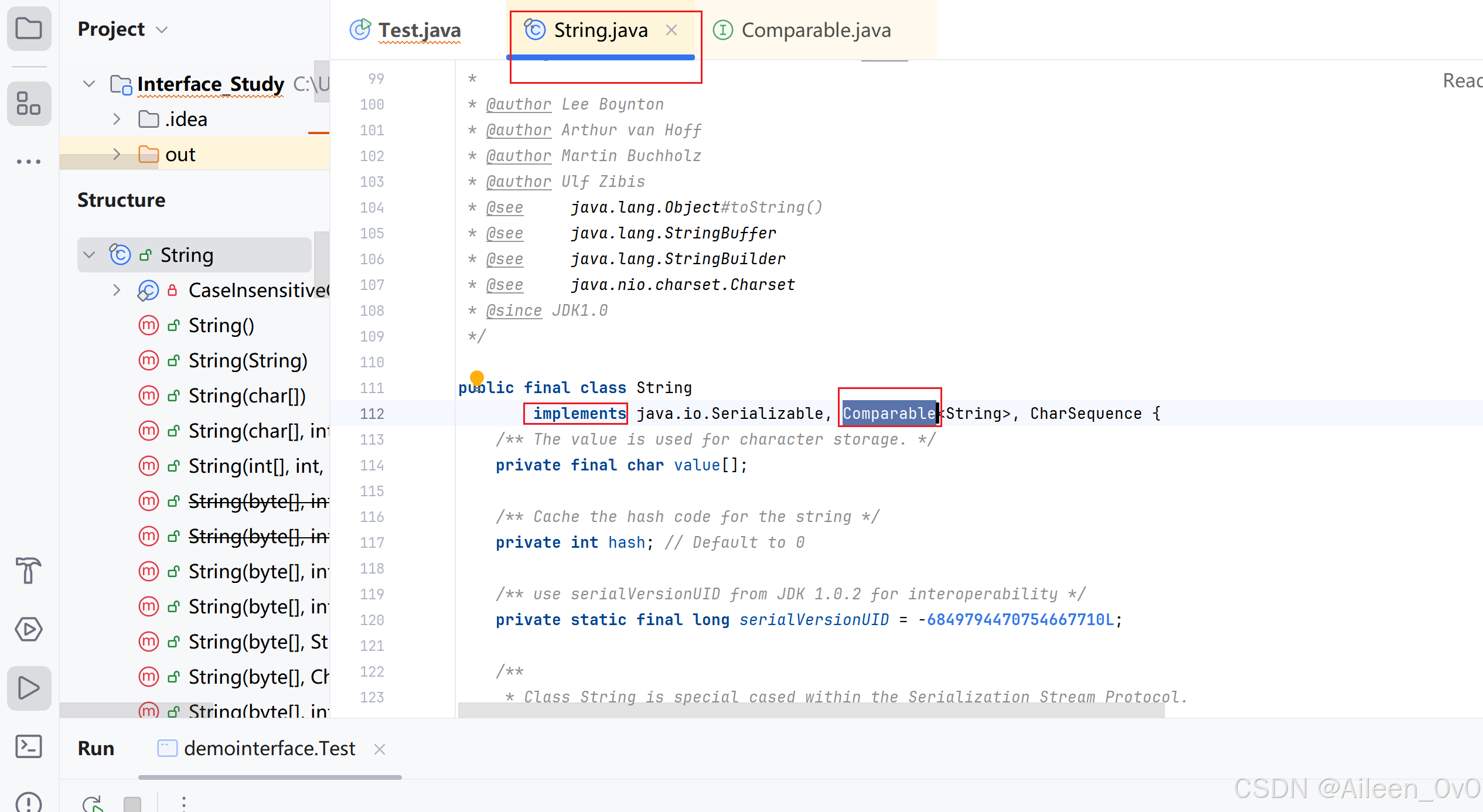Image resolution: width=1483 pixels, height=812 pixels.
Task: Click line number 120 in gutter
Action: (372, 620)
